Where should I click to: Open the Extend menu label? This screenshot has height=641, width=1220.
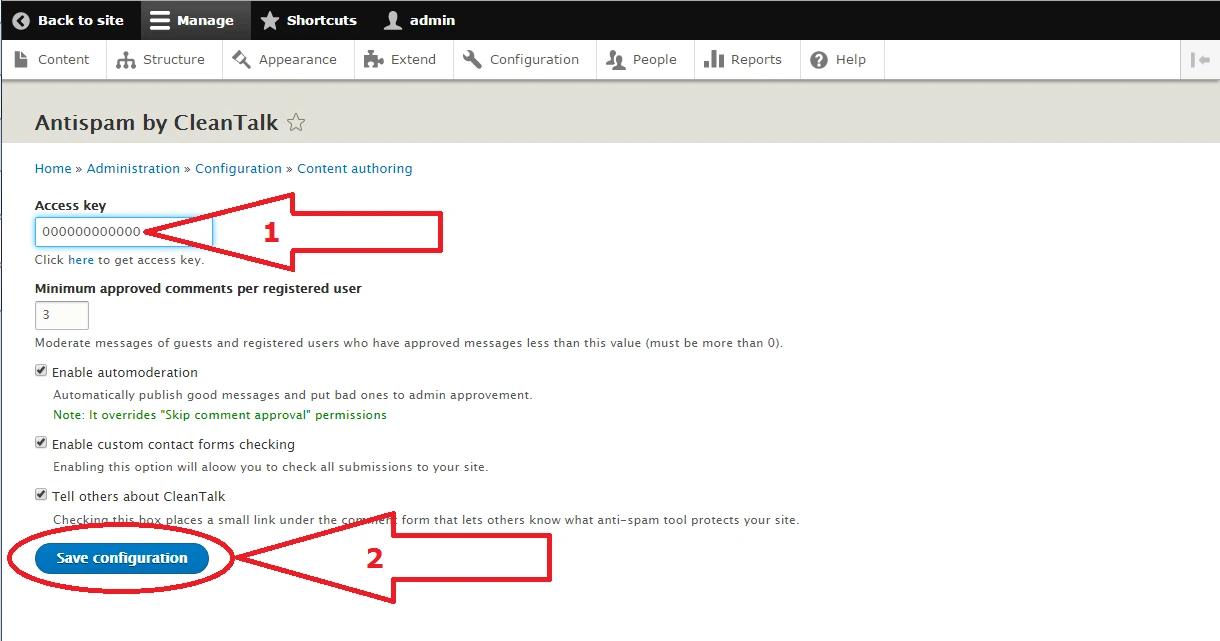coord(414,60)
